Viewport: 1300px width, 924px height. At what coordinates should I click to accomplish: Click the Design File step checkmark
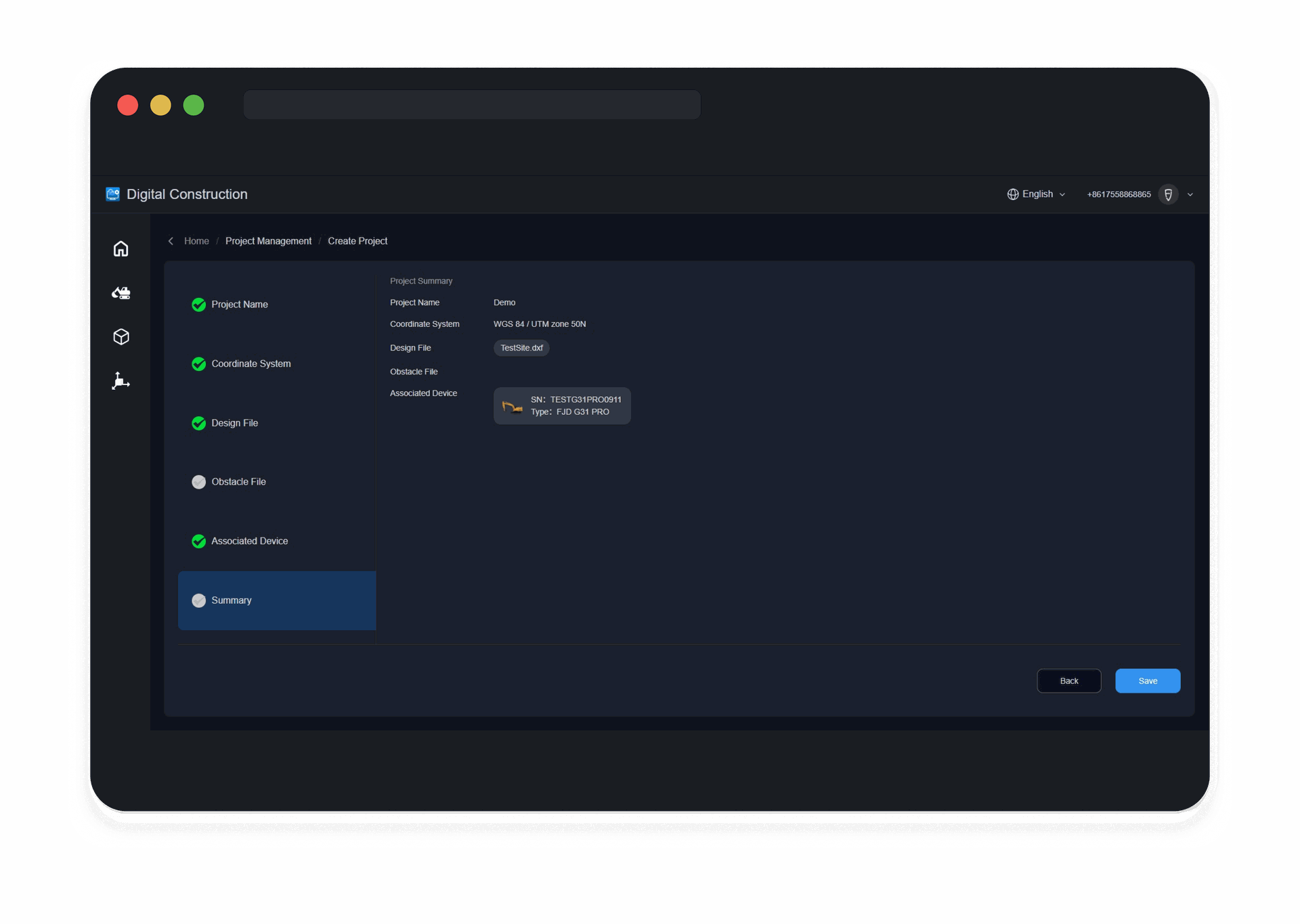click(198, 423)
